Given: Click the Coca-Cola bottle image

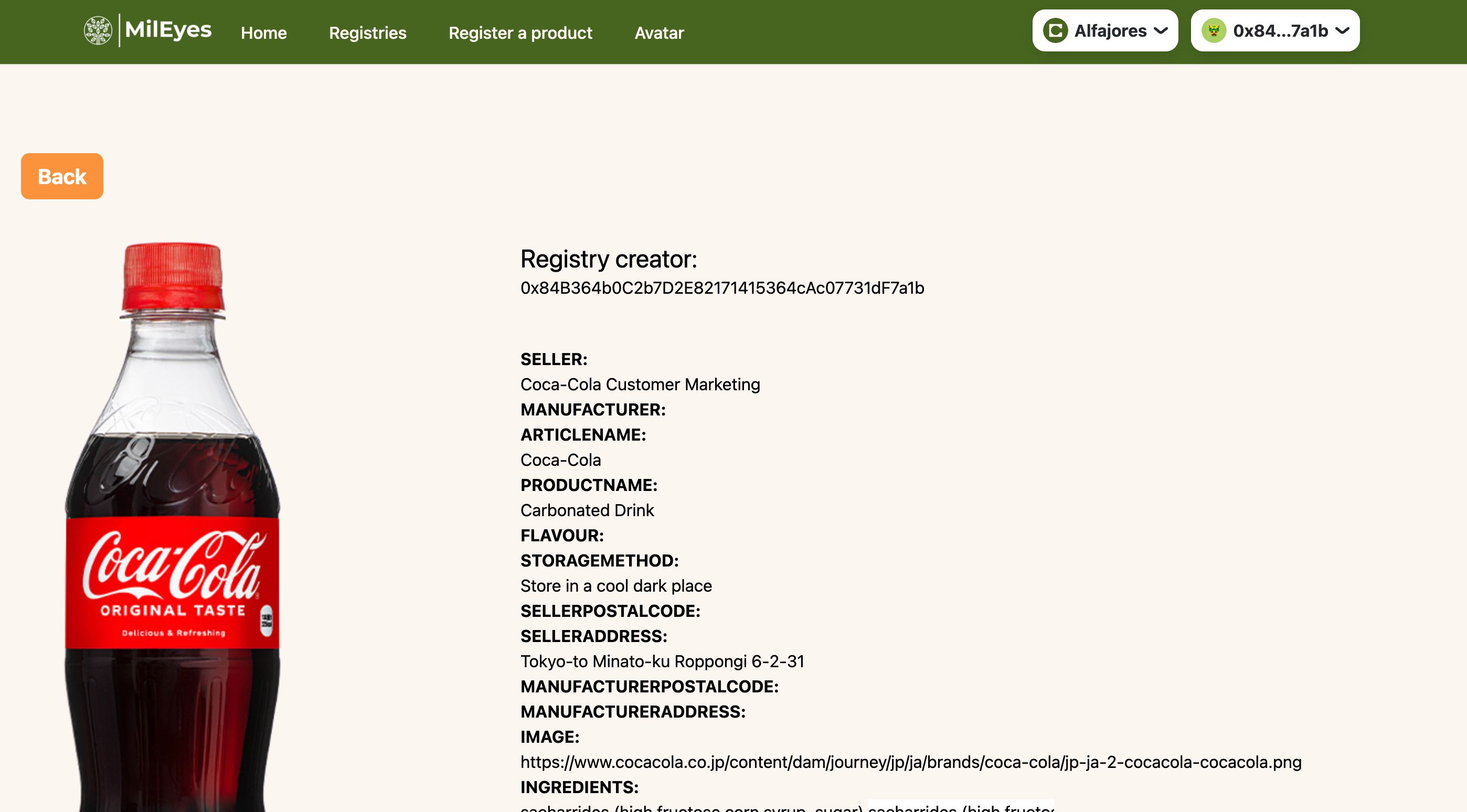Looking at the screenshot, I should click(x=172, y=527).
